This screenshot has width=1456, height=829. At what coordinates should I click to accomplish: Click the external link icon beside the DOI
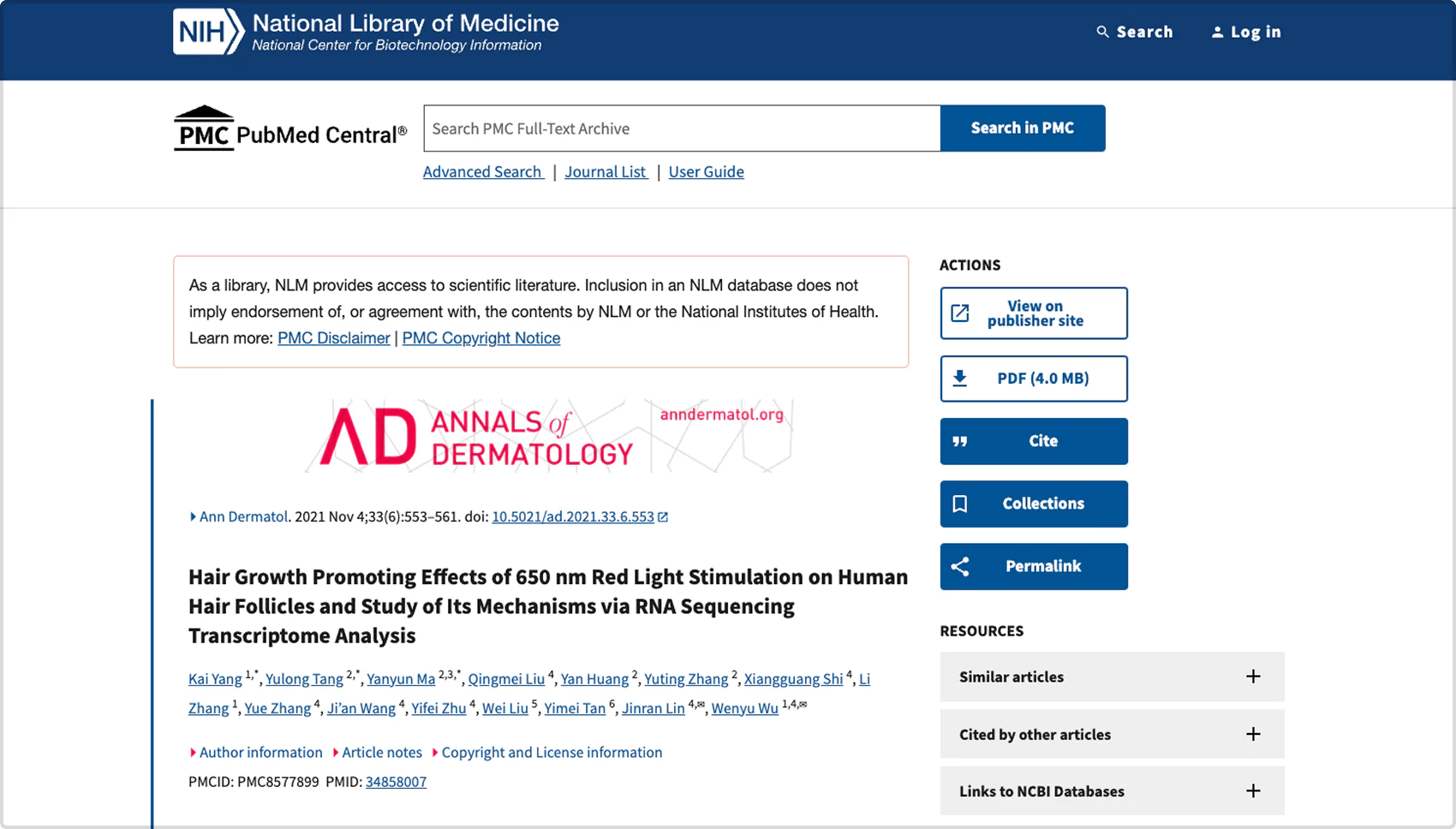663,516
